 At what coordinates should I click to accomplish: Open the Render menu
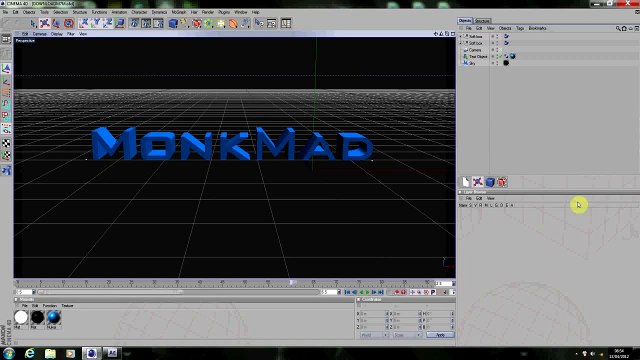pos(208,12)
